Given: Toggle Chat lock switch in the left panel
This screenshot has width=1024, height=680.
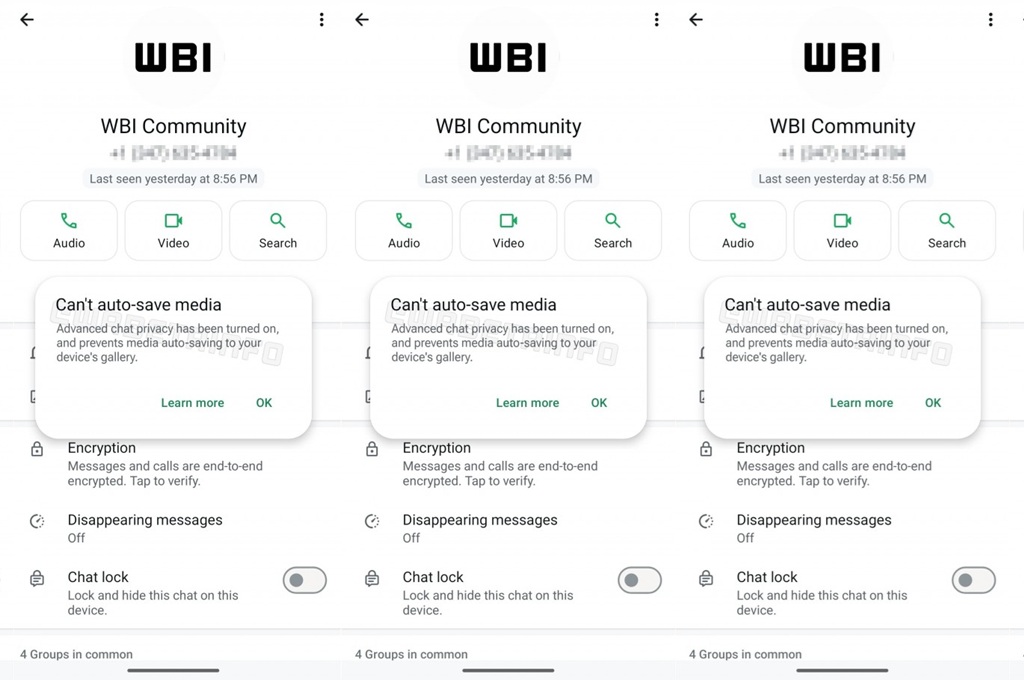Looking at the screenshot, I should [304, 580].
